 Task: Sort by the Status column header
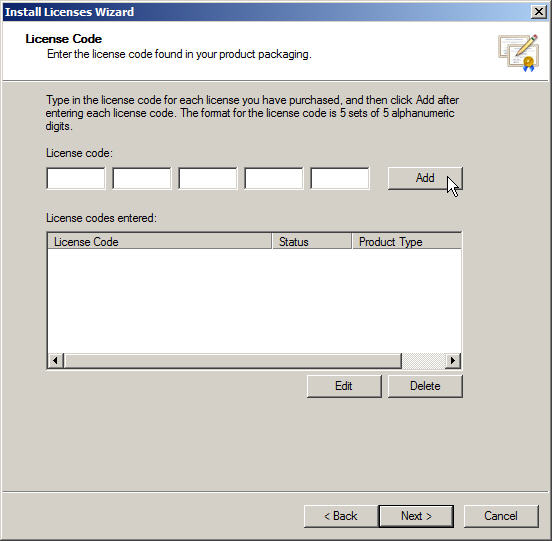[x=312, y=241]
